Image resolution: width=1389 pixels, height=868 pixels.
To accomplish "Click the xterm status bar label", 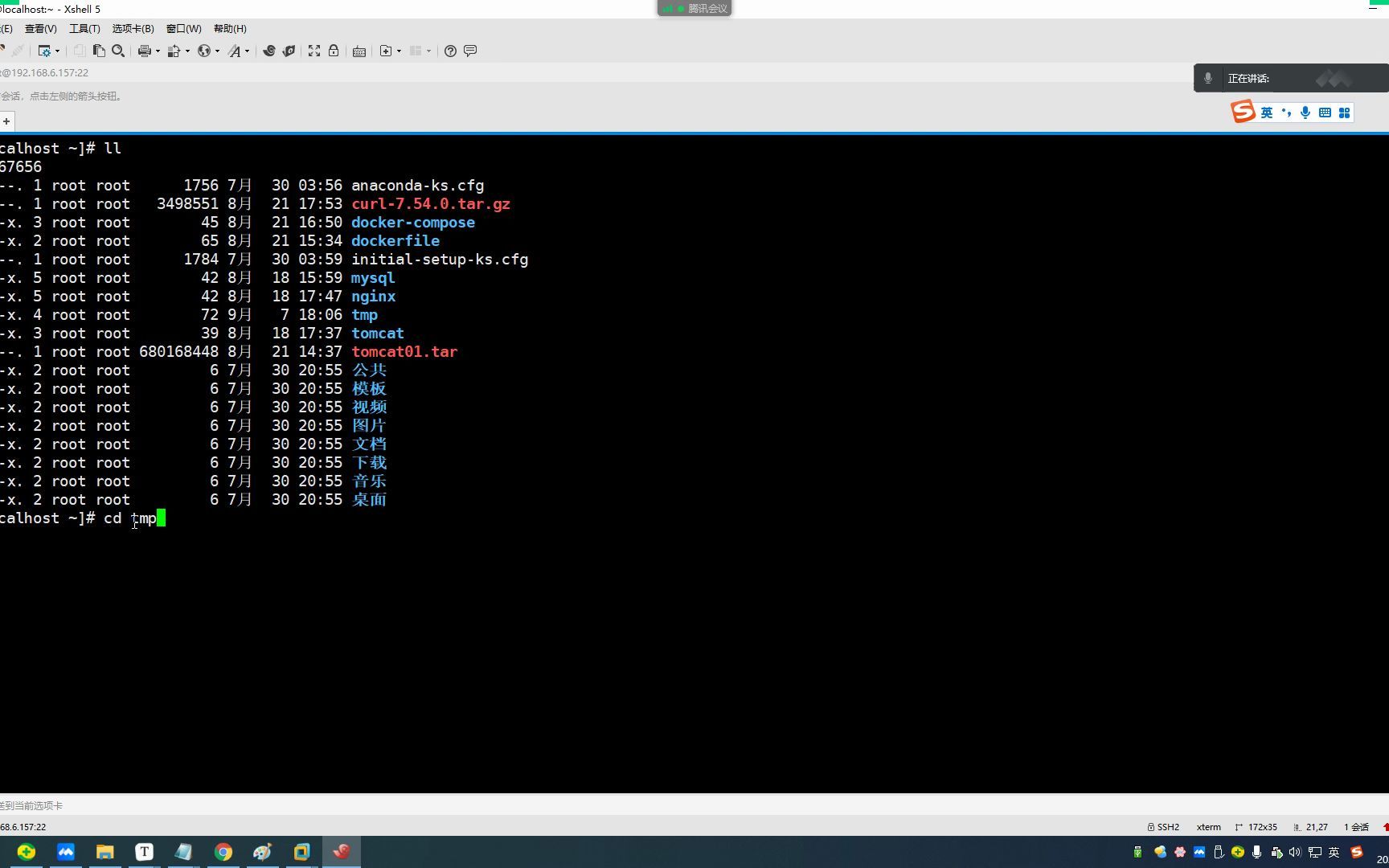I will coord(1208,827).
